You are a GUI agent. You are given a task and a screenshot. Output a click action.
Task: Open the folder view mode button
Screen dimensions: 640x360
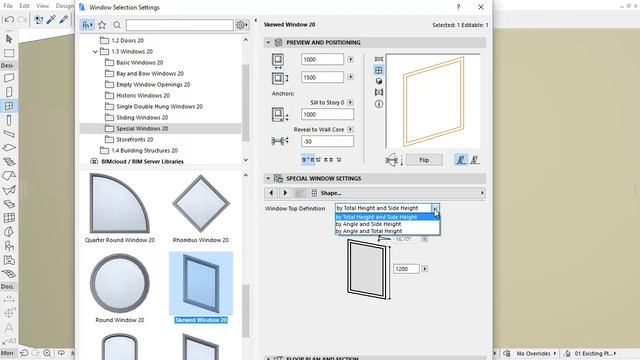pos(87,25)
